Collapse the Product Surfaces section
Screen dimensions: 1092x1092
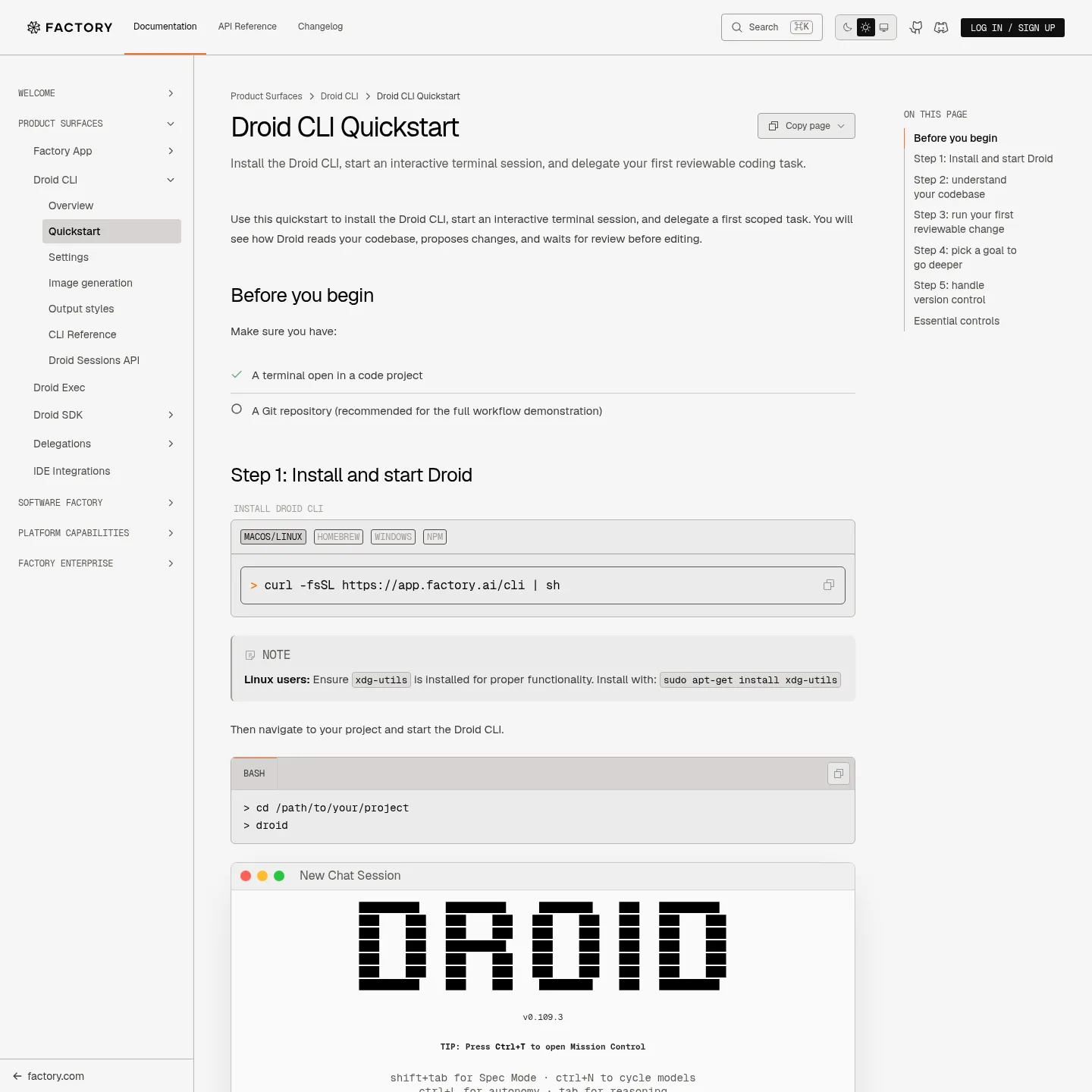[171, 124]
